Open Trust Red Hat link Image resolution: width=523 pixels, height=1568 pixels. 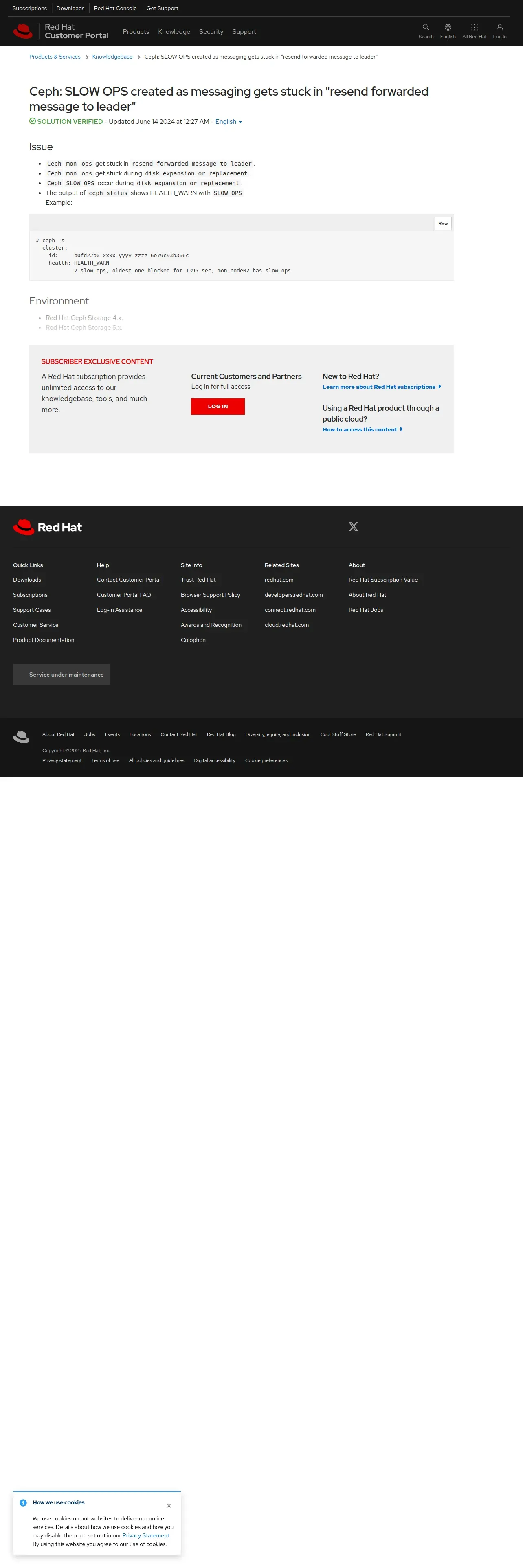point(198,580)
